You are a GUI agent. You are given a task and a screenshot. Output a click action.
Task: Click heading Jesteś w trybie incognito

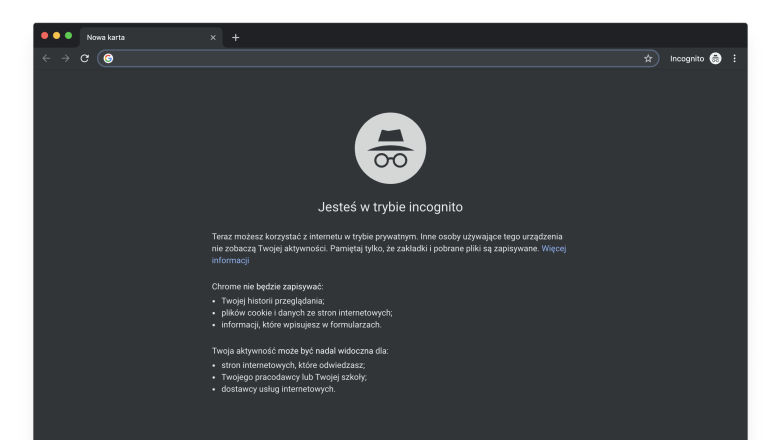[x=390, y=207]
